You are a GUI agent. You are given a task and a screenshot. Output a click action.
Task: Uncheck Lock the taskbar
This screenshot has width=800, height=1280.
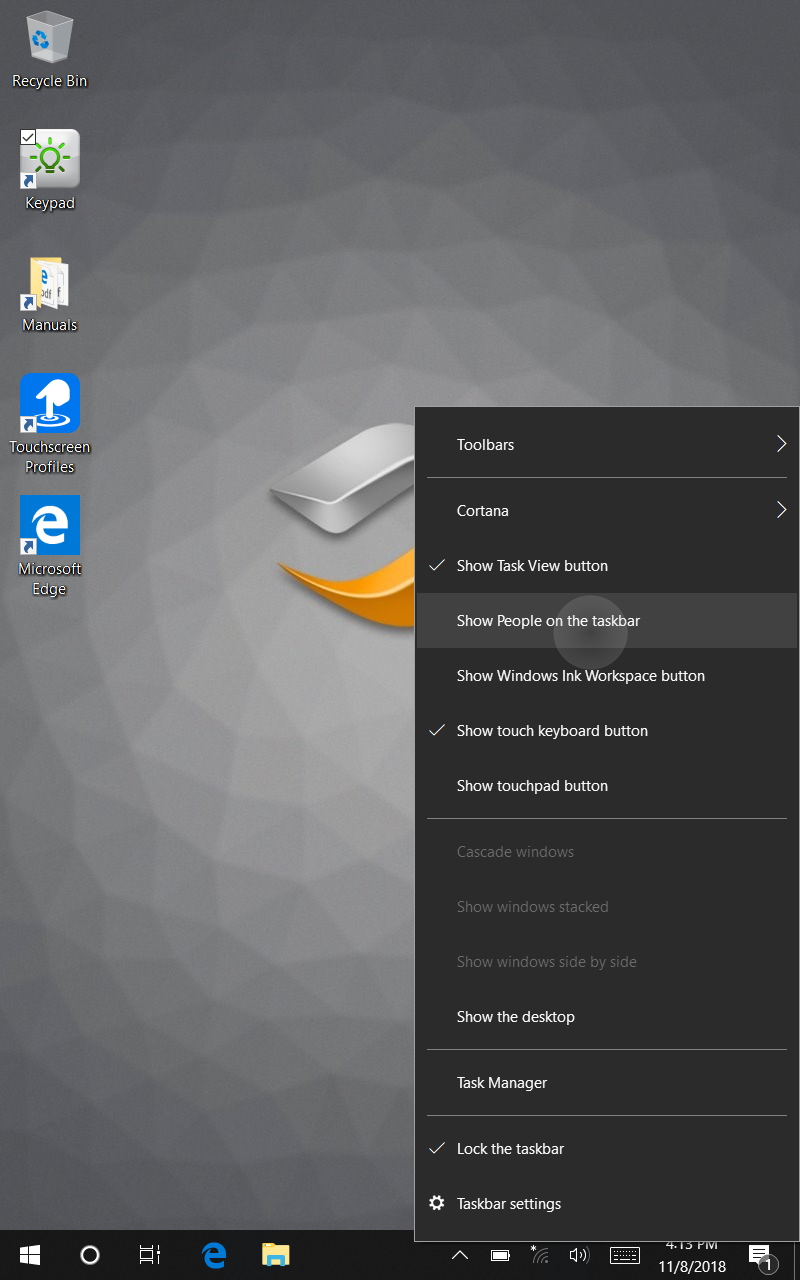click(x=508, y=1148)
